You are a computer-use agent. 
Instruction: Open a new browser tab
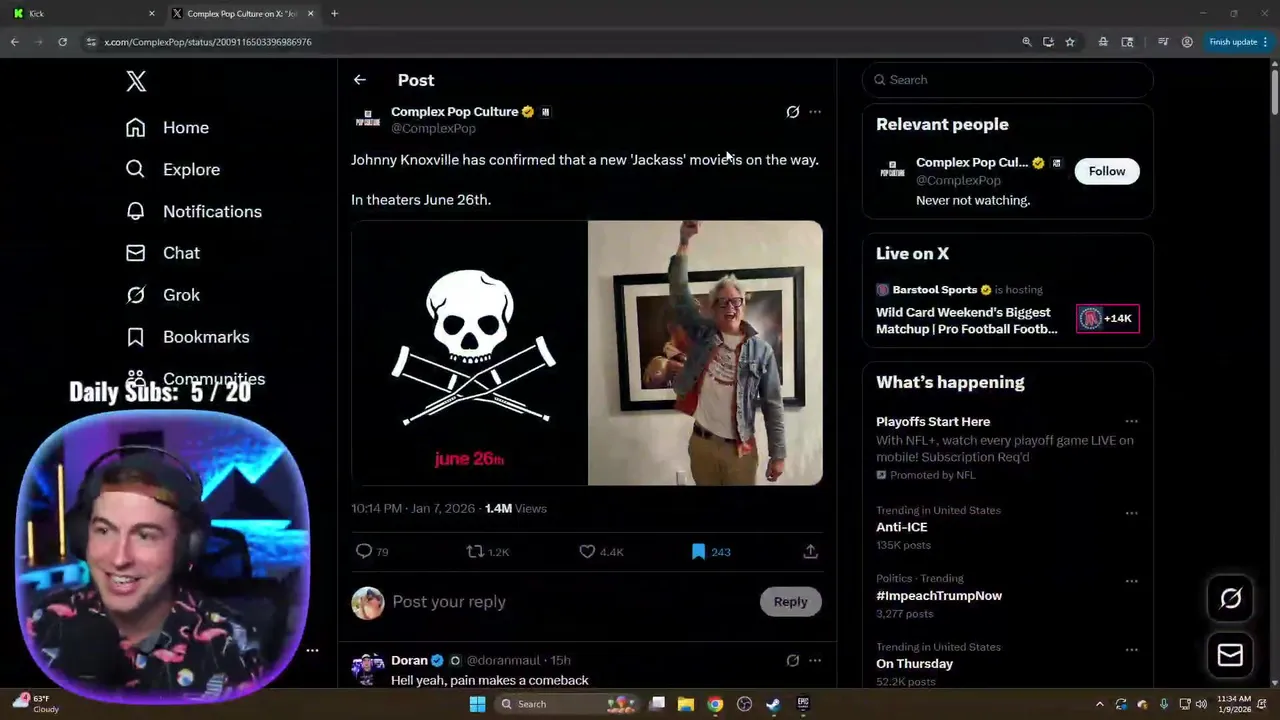334,14
